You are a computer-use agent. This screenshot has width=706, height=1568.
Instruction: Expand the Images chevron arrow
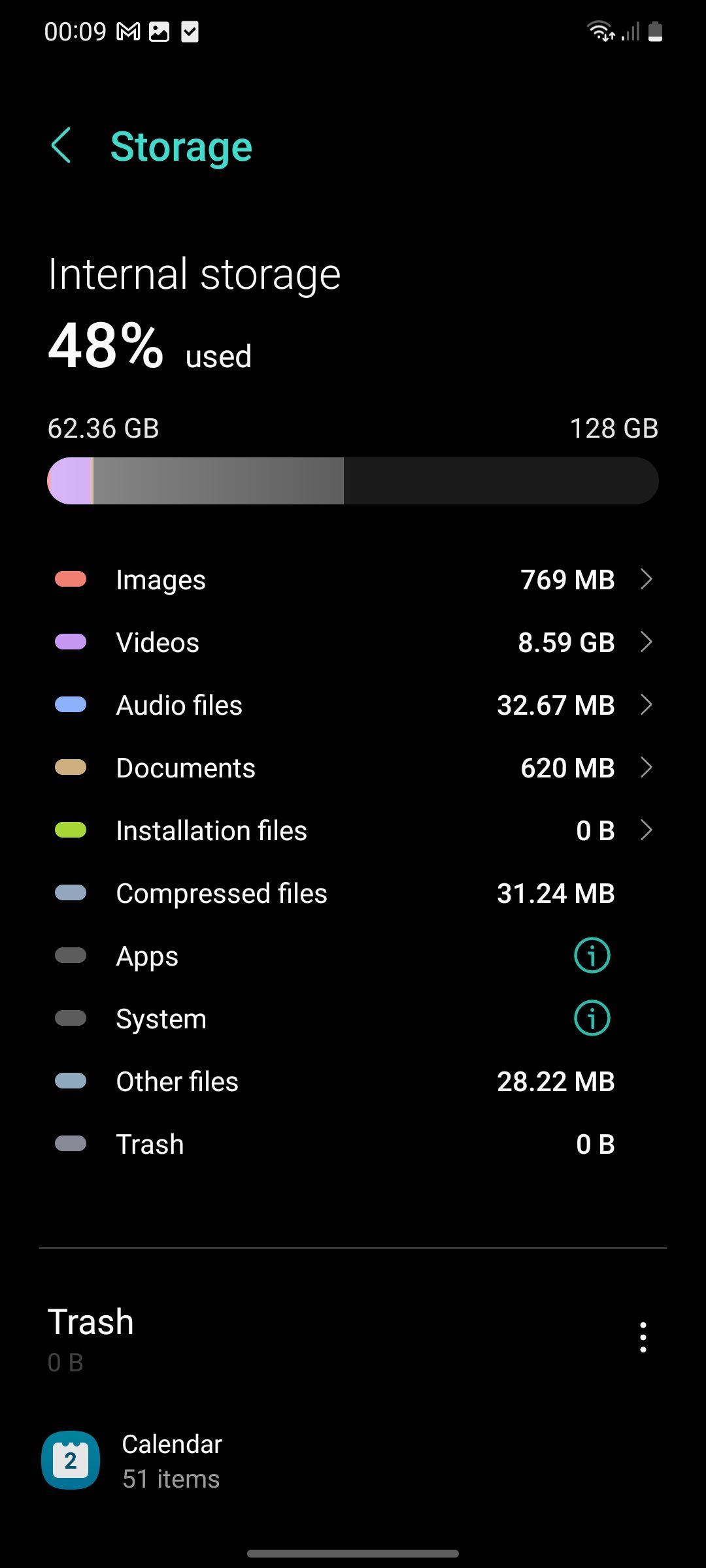646,580
